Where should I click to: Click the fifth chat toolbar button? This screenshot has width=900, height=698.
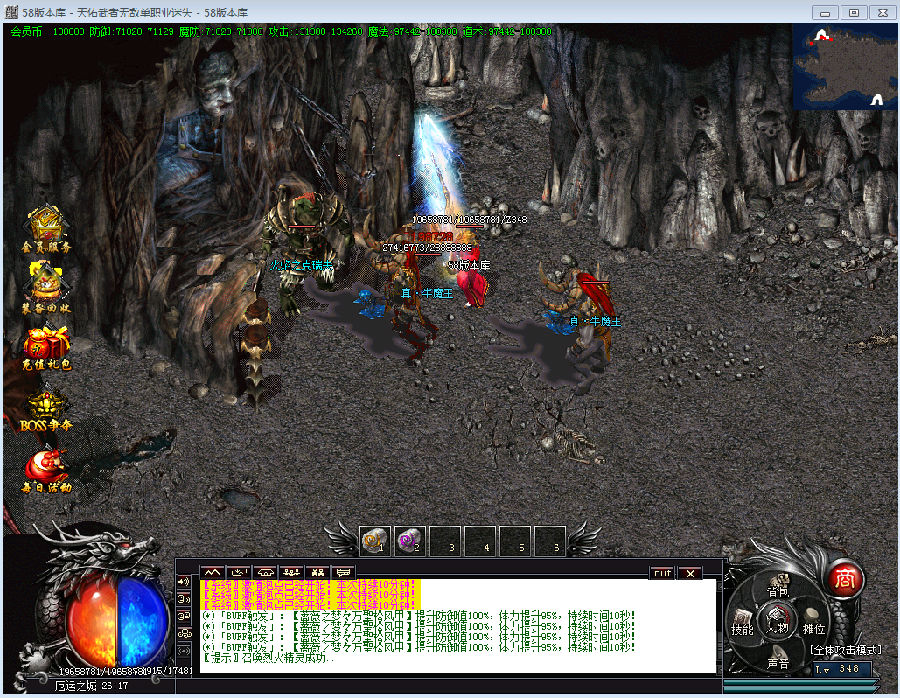tap(317, 572)
